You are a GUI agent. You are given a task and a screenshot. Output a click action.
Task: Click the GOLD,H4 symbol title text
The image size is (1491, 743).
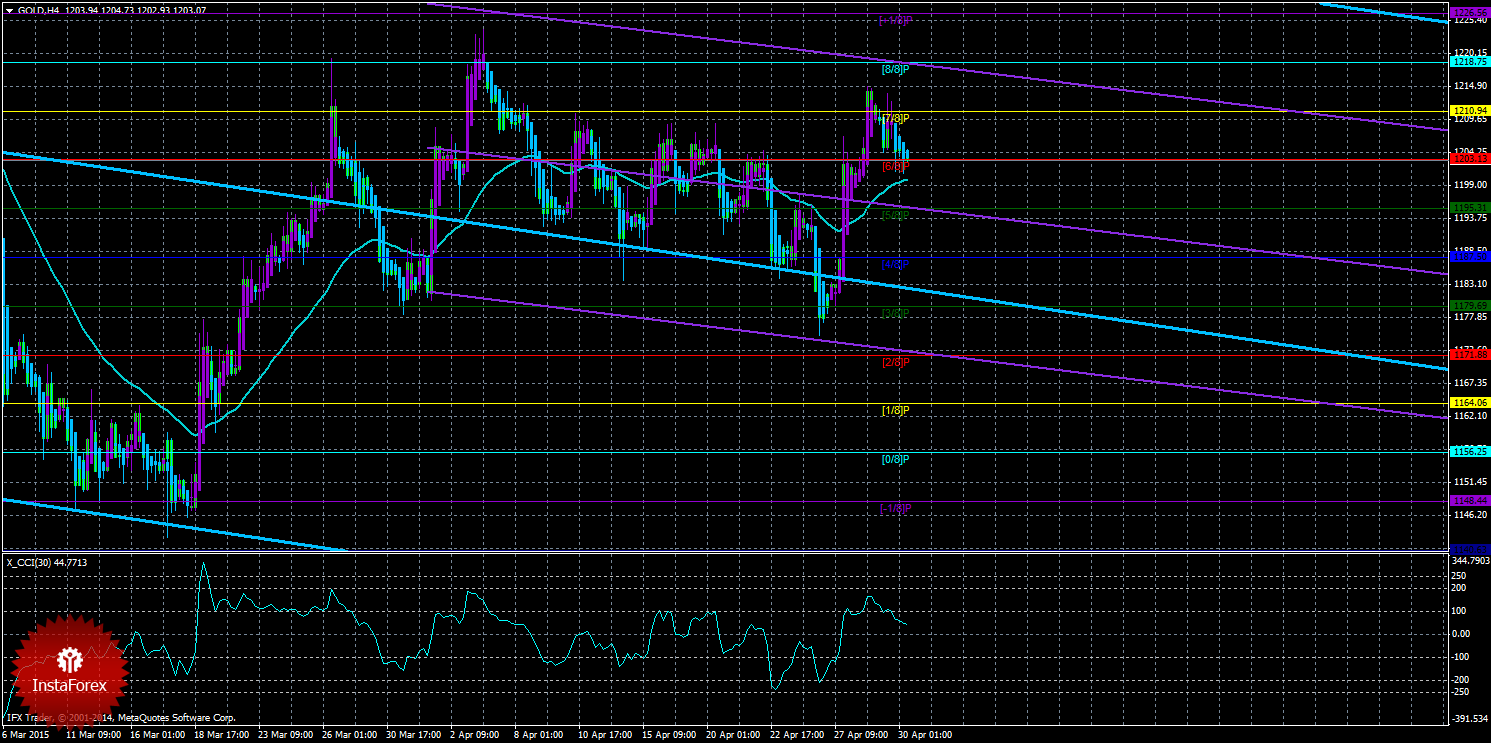click(x=39, y=10)
